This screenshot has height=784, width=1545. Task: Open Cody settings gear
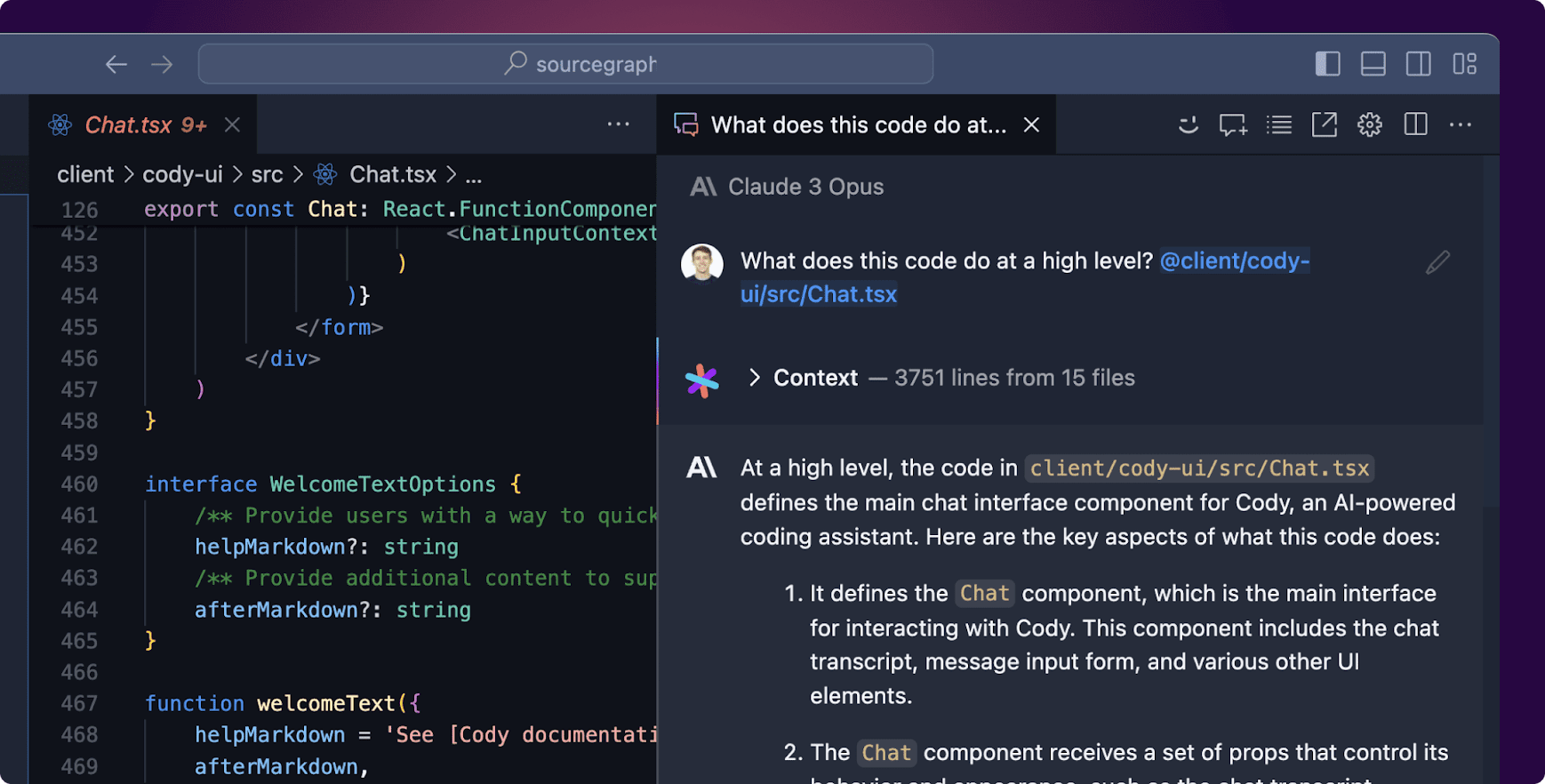pos(1370,125)
